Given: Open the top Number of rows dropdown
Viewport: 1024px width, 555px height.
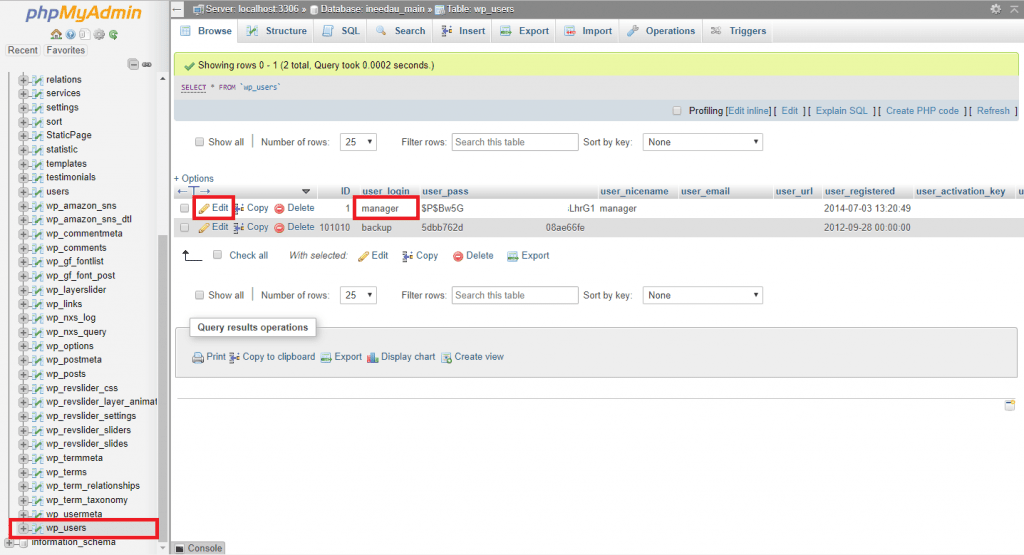Looking at the screenshot, I should click(357, 142).
